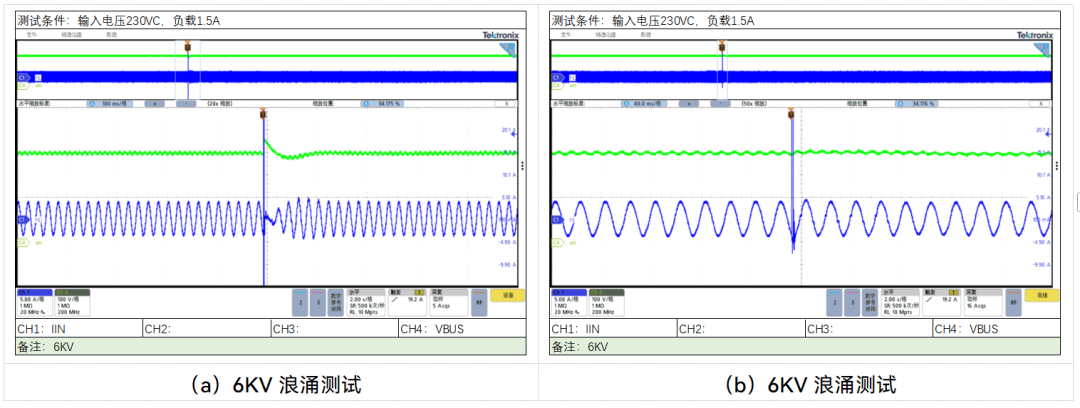Click the zoom plus button in scope (a)

click(x=154, y=103)
